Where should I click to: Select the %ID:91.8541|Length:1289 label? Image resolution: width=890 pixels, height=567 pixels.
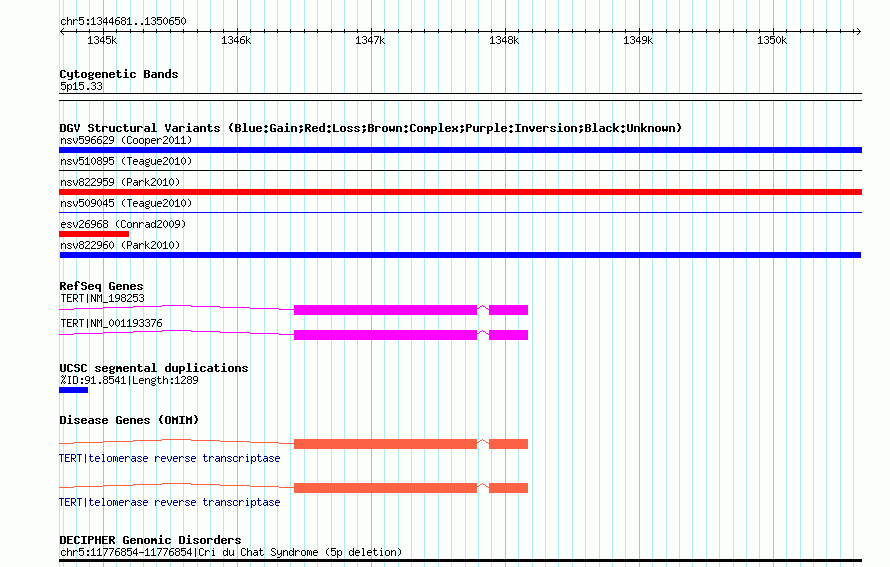point(129,380)
